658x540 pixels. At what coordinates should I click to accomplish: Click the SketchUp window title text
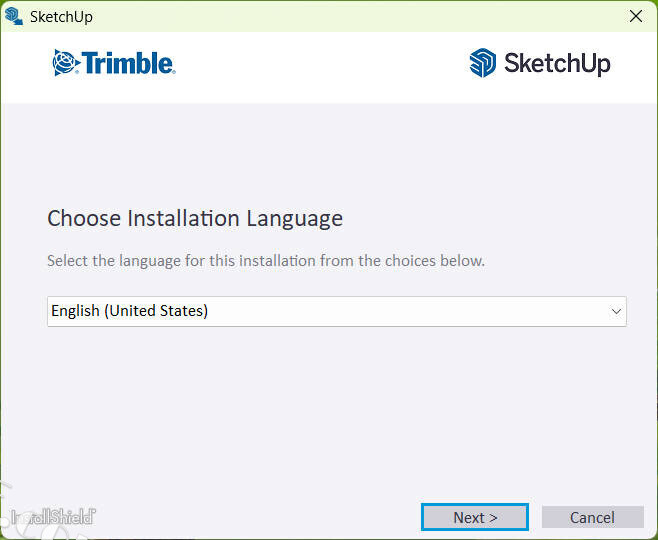pyautogui.click(x=61, y=16)
